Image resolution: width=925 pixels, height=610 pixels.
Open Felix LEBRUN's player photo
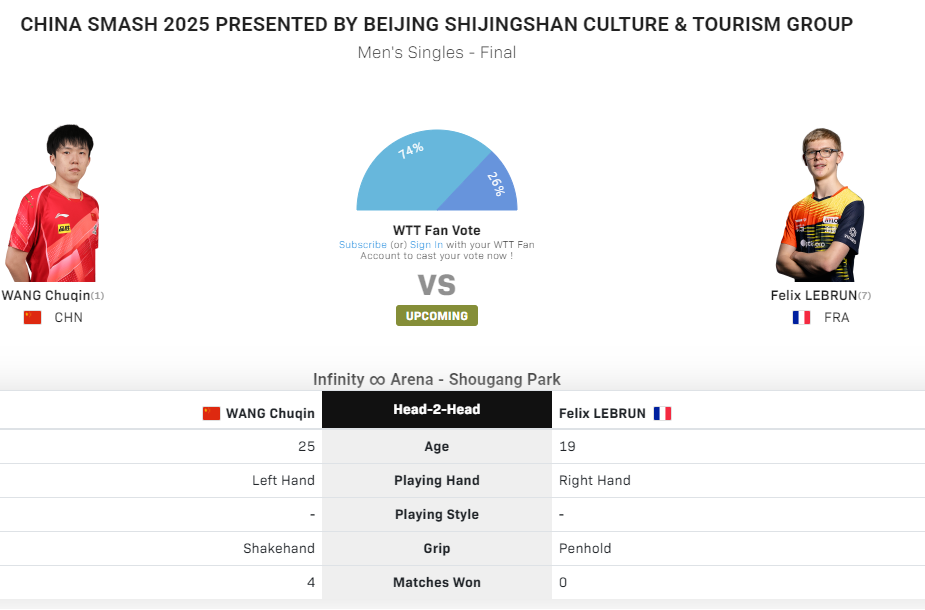point(819,204)
